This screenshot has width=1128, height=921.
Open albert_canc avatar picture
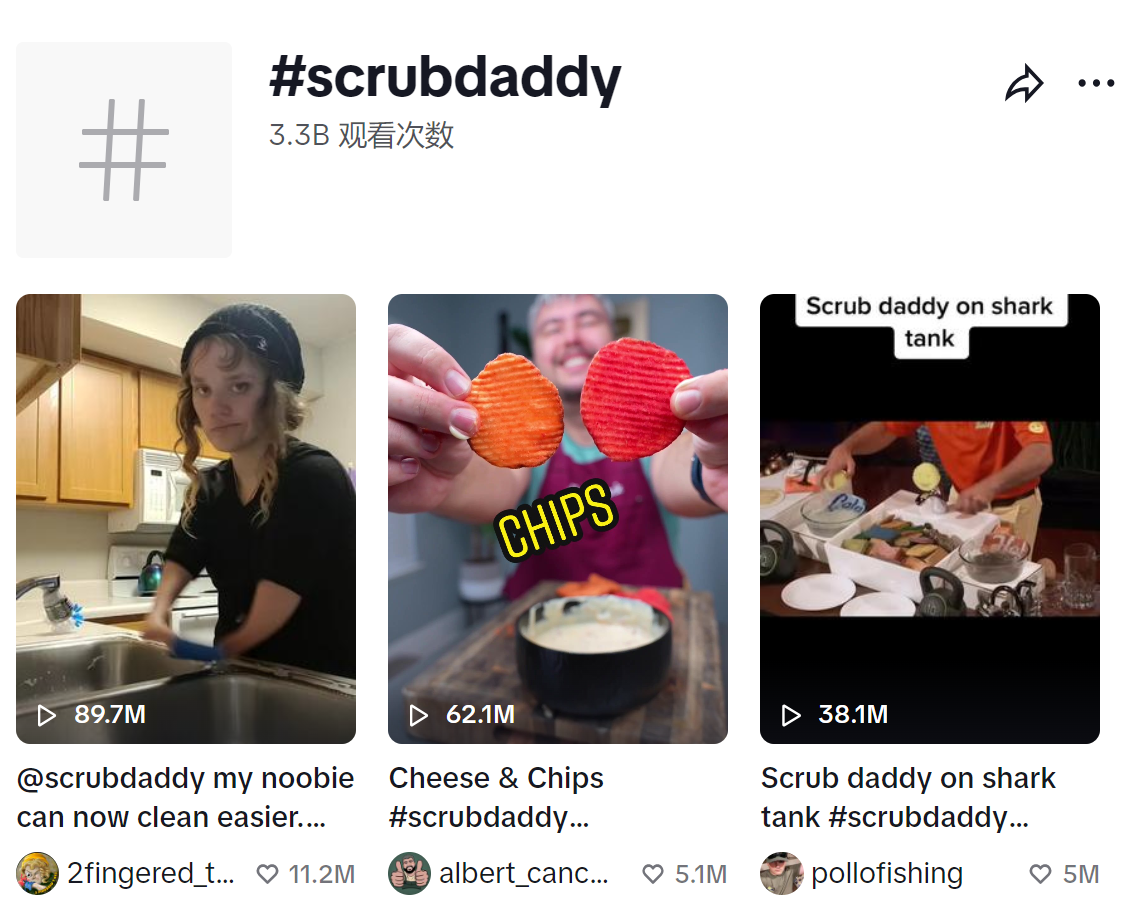pyautogui.click(x=409, y=874)
